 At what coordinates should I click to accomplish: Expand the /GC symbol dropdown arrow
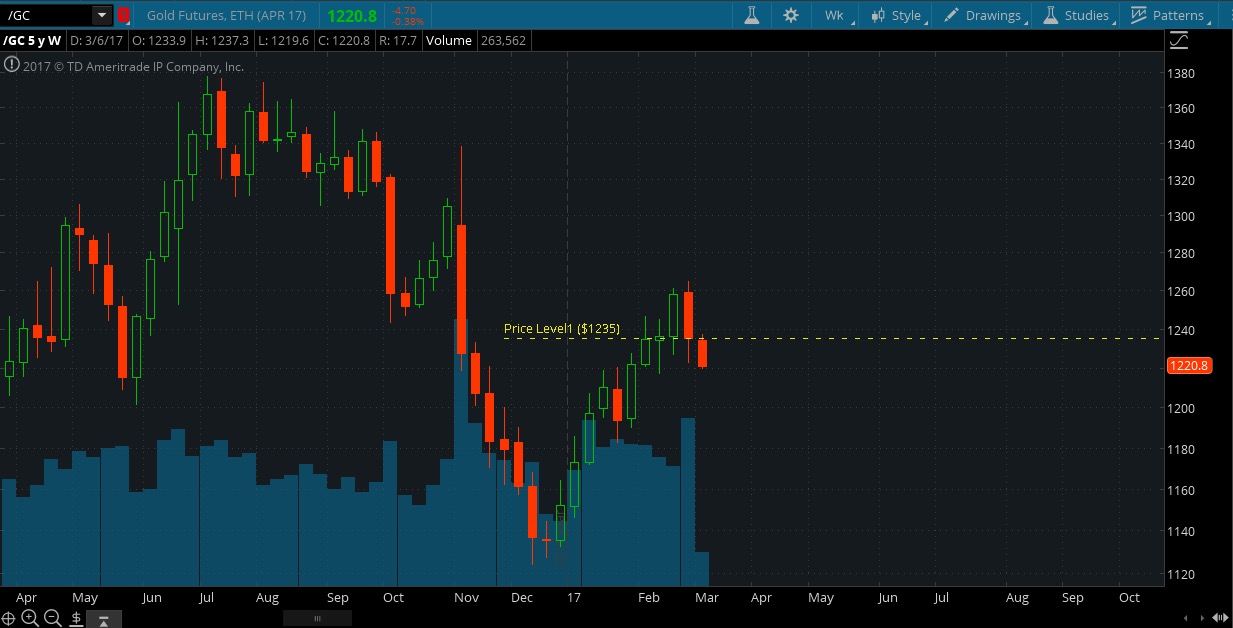(102, 15)
